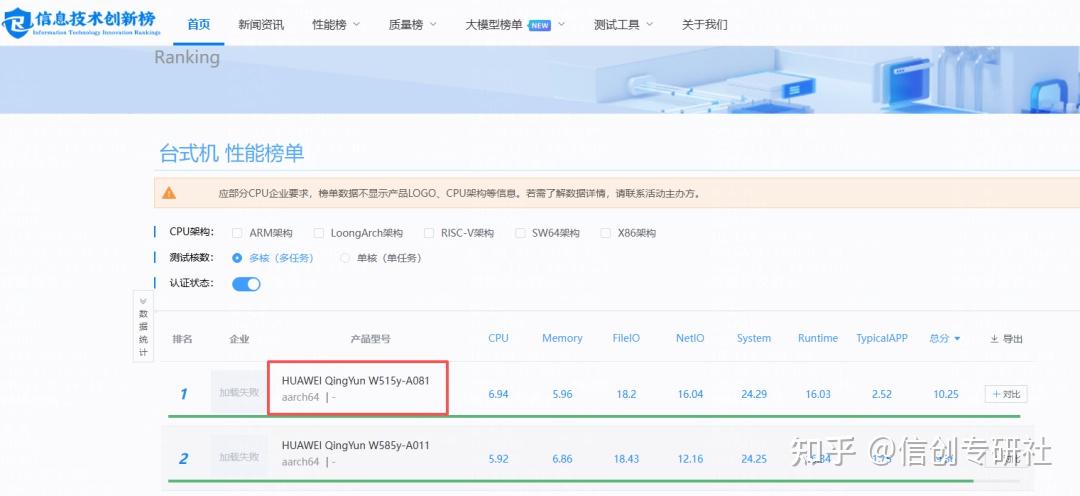The height and width of the screenshot is (496, 1080).
Task: Click the 导出 export button
Action: (1006, 338)
